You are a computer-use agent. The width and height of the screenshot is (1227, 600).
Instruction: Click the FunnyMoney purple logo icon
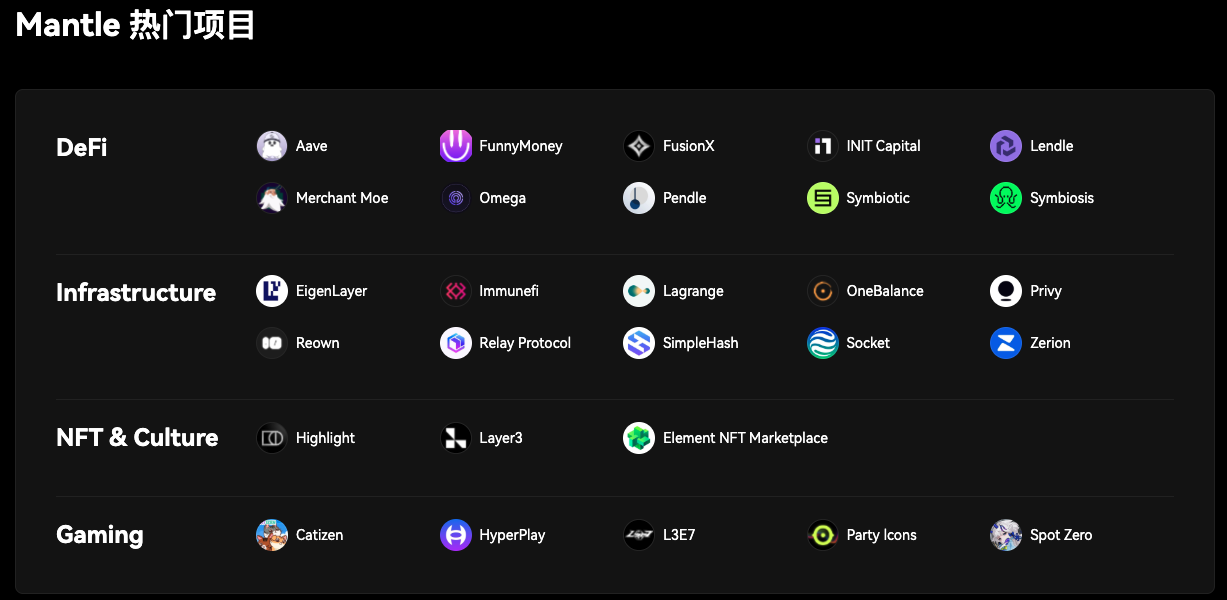pyautogui.click(x=456, y=146)
